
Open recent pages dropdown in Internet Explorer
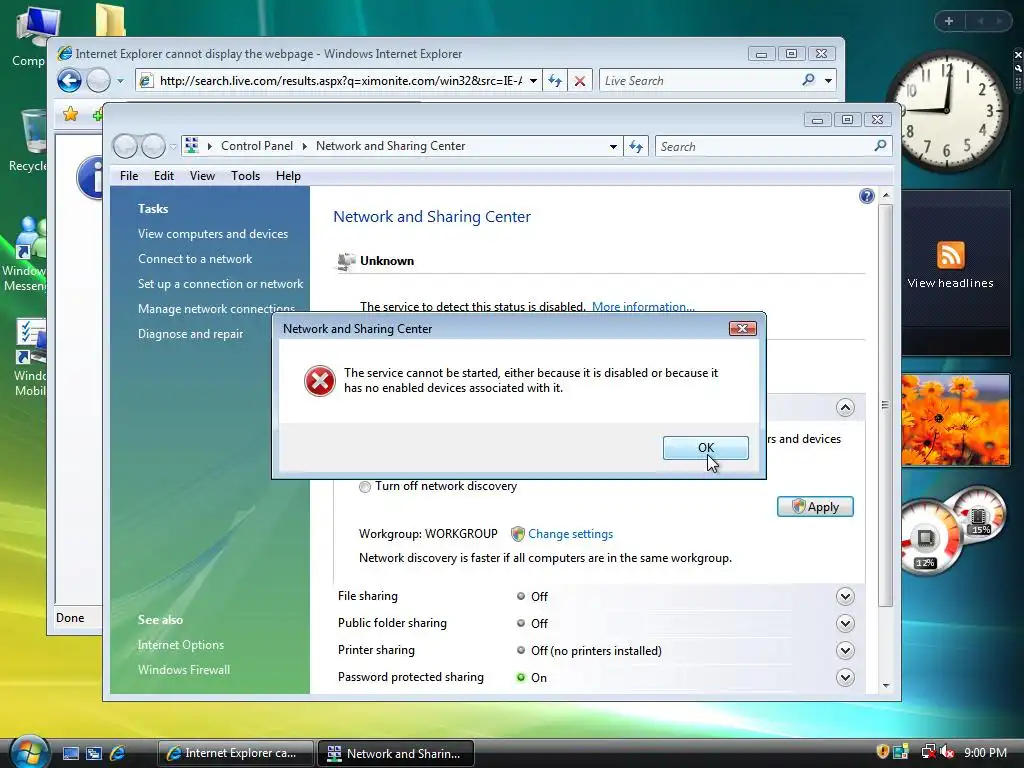pos(120,81)
